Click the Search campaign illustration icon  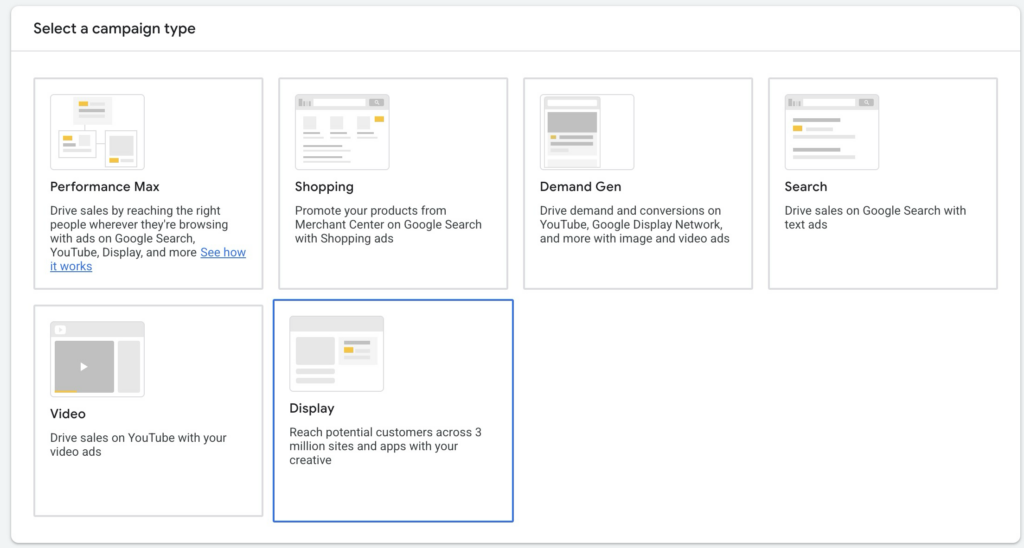point(832,132)
